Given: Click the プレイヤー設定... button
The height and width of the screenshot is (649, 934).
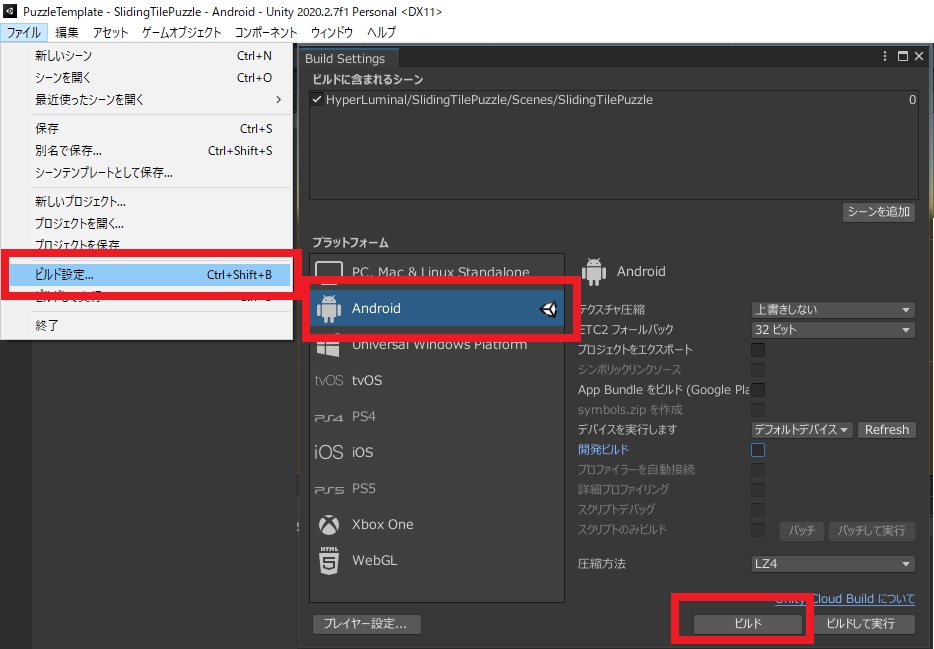Looking at the screenshot, I should (x=366, y=623).
